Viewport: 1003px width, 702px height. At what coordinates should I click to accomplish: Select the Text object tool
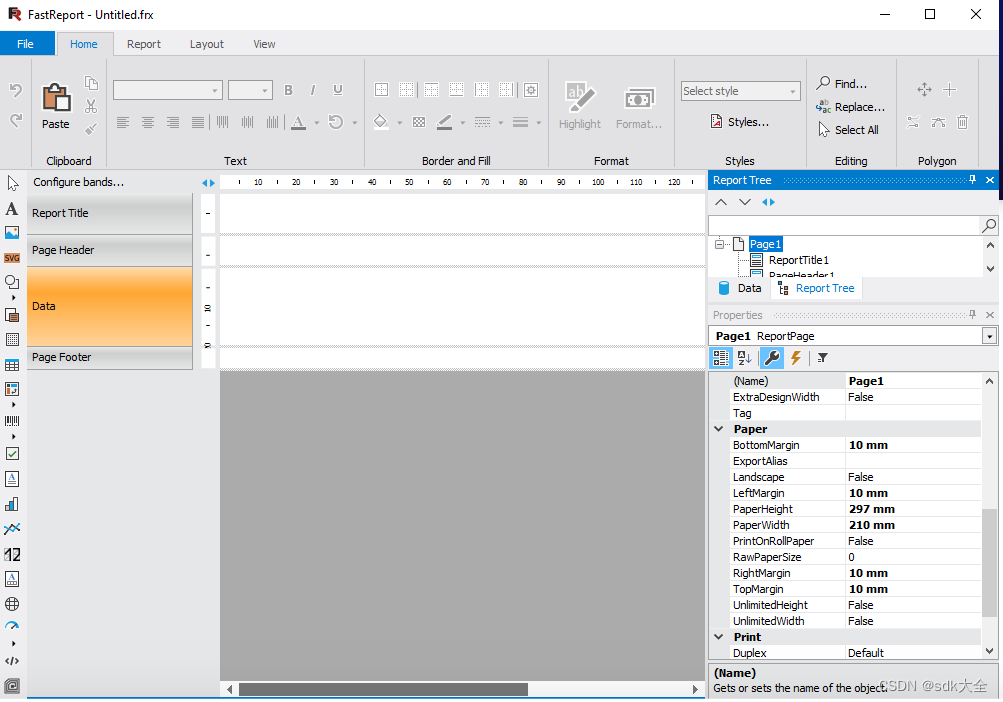[12, 207]
